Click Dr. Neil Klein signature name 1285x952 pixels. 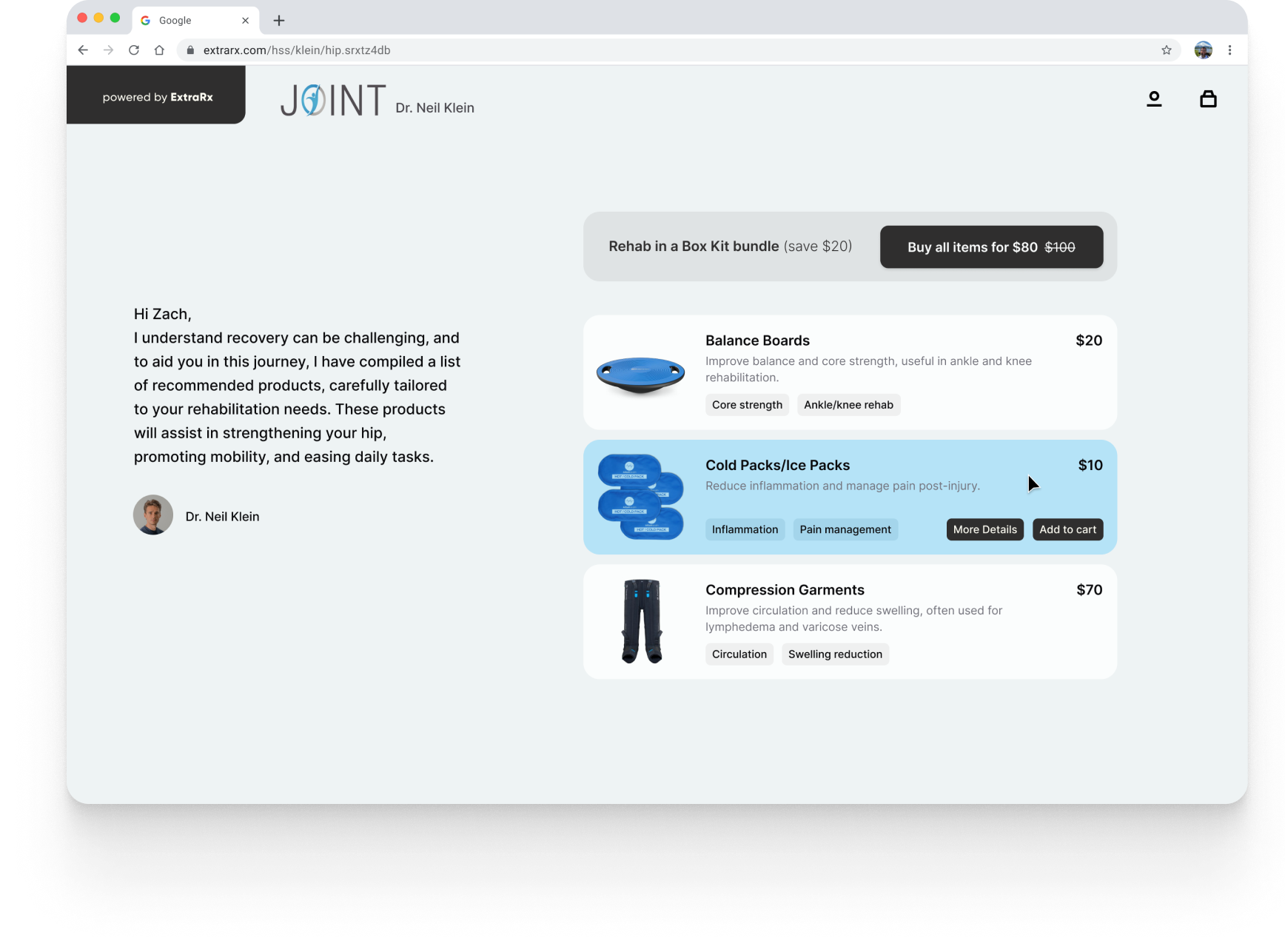click(222, 517)
